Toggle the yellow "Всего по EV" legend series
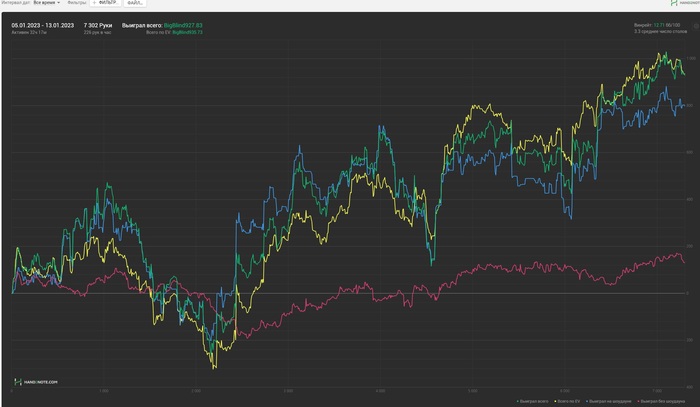The width and height of the screenshot is (700, 407). click(567, 402)
